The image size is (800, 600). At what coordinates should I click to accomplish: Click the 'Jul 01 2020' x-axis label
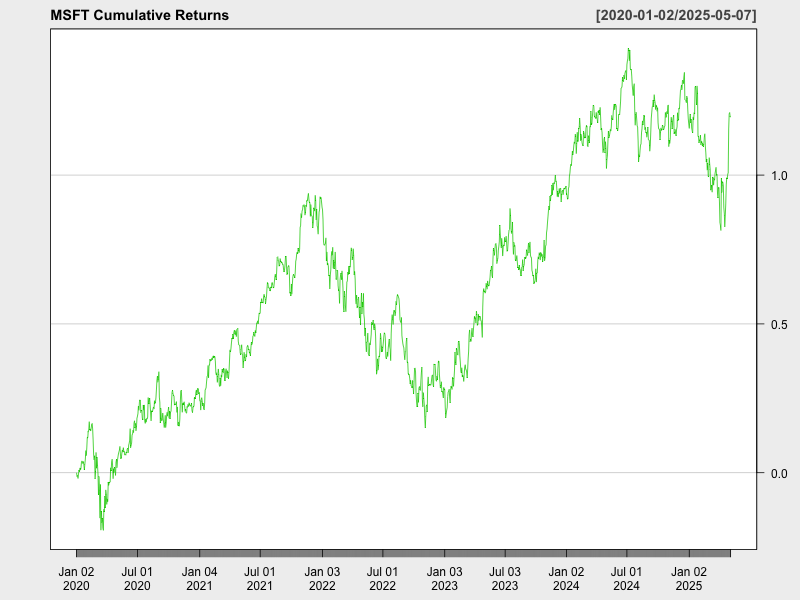[137, 579]
